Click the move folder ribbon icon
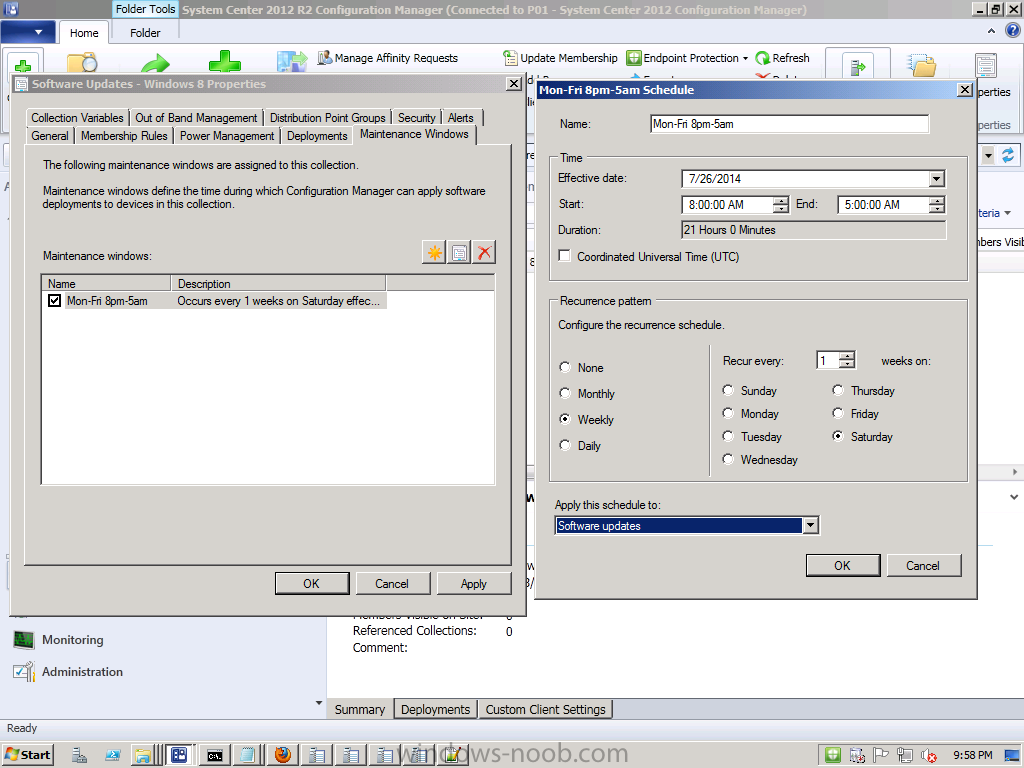The height and width of the screenshot is (768, 1024). [x=921, y=65]
